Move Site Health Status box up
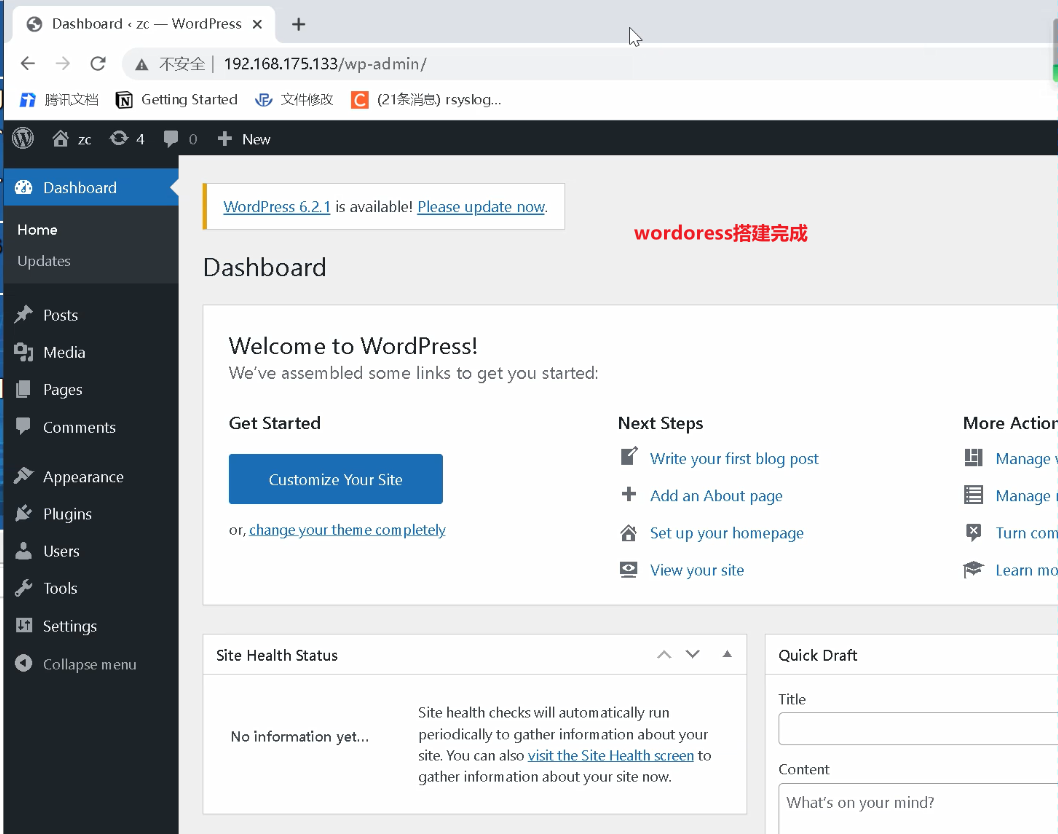The width and height of the screenshot is (1058, 834). pyautogui.click(x=664, y=655)
